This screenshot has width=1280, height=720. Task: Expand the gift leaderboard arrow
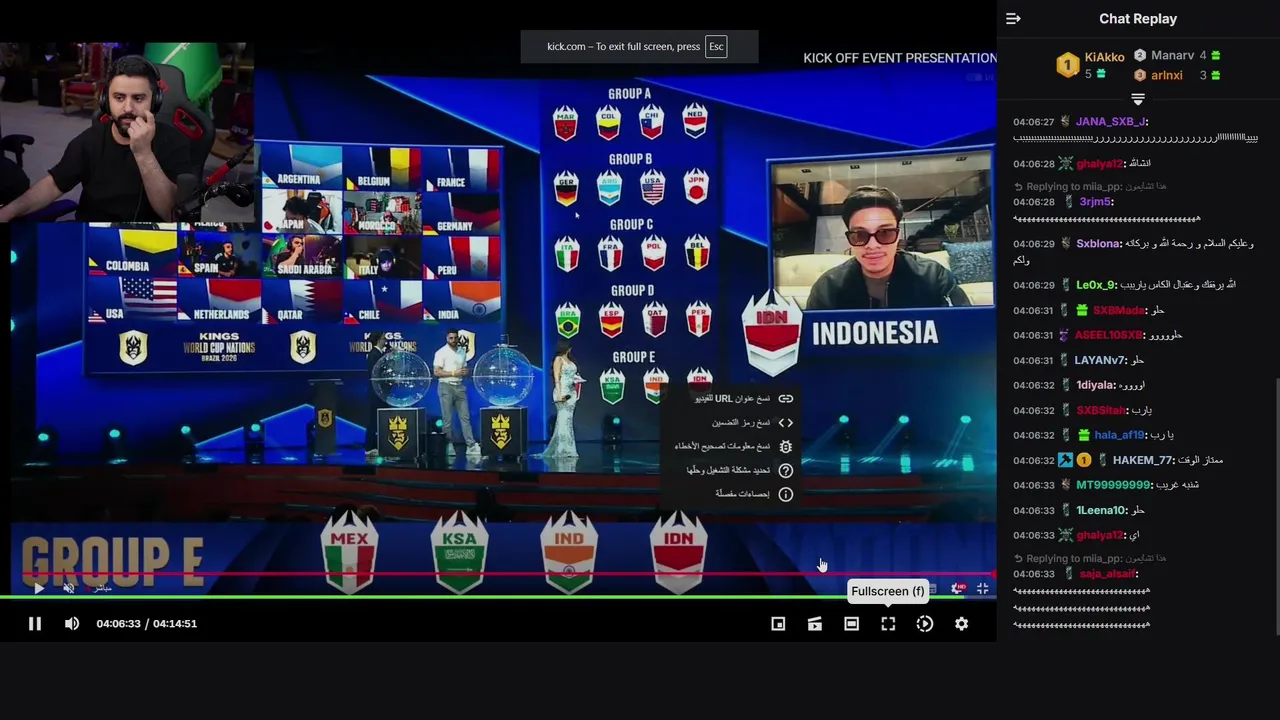[1138, 98]
